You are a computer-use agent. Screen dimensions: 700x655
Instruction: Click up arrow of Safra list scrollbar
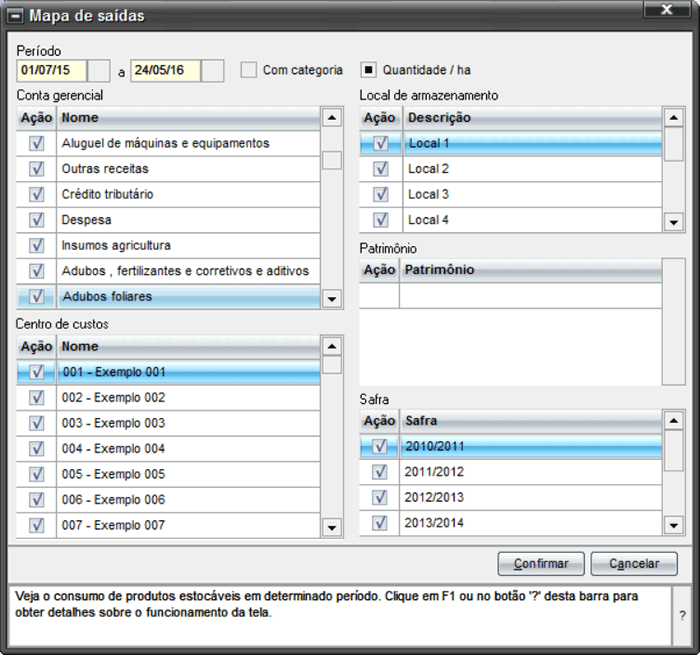point(674,421)
